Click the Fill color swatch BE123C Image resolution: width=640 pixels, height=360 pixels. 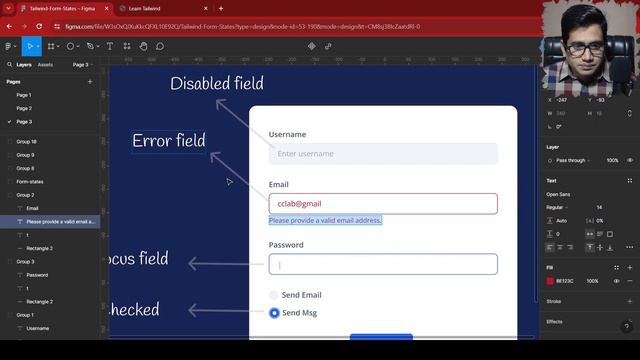550,281
